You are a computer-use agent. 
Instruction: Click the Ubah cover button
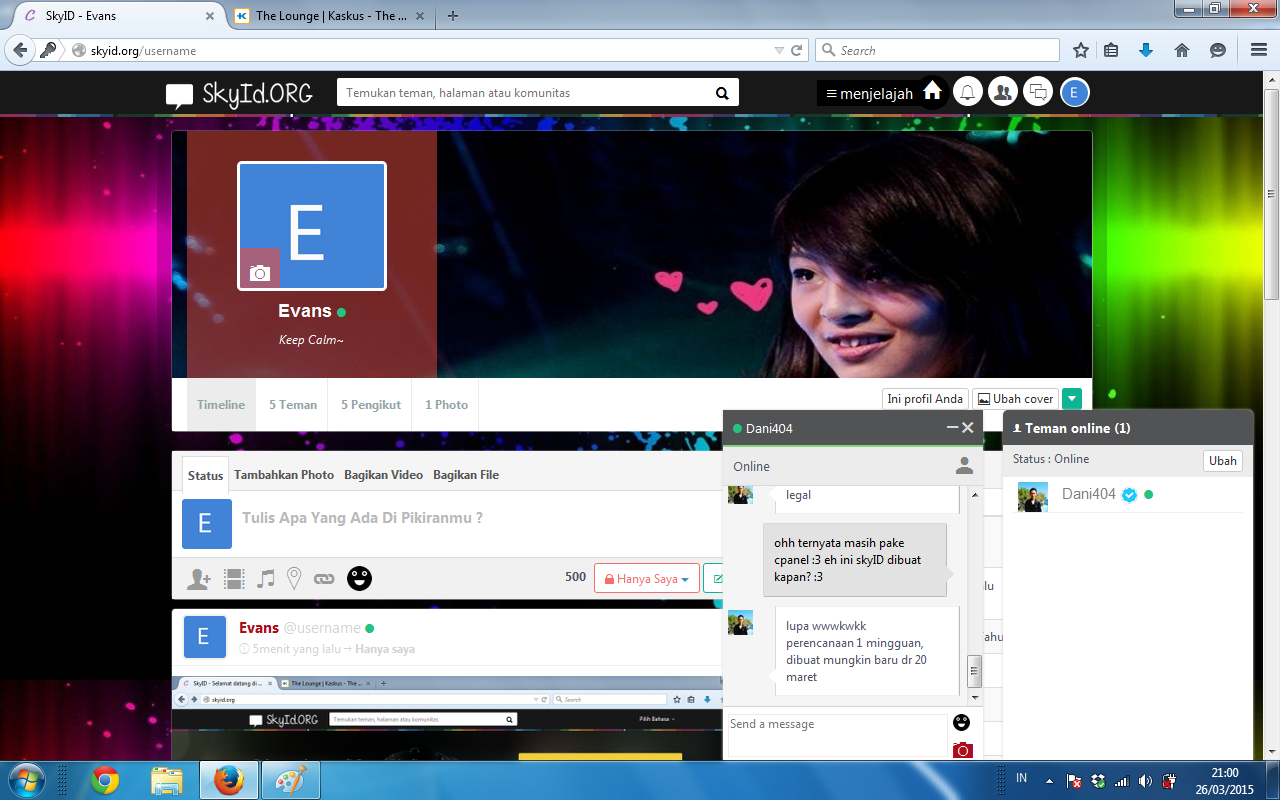pyautogui.click(x=1015, y=398)
